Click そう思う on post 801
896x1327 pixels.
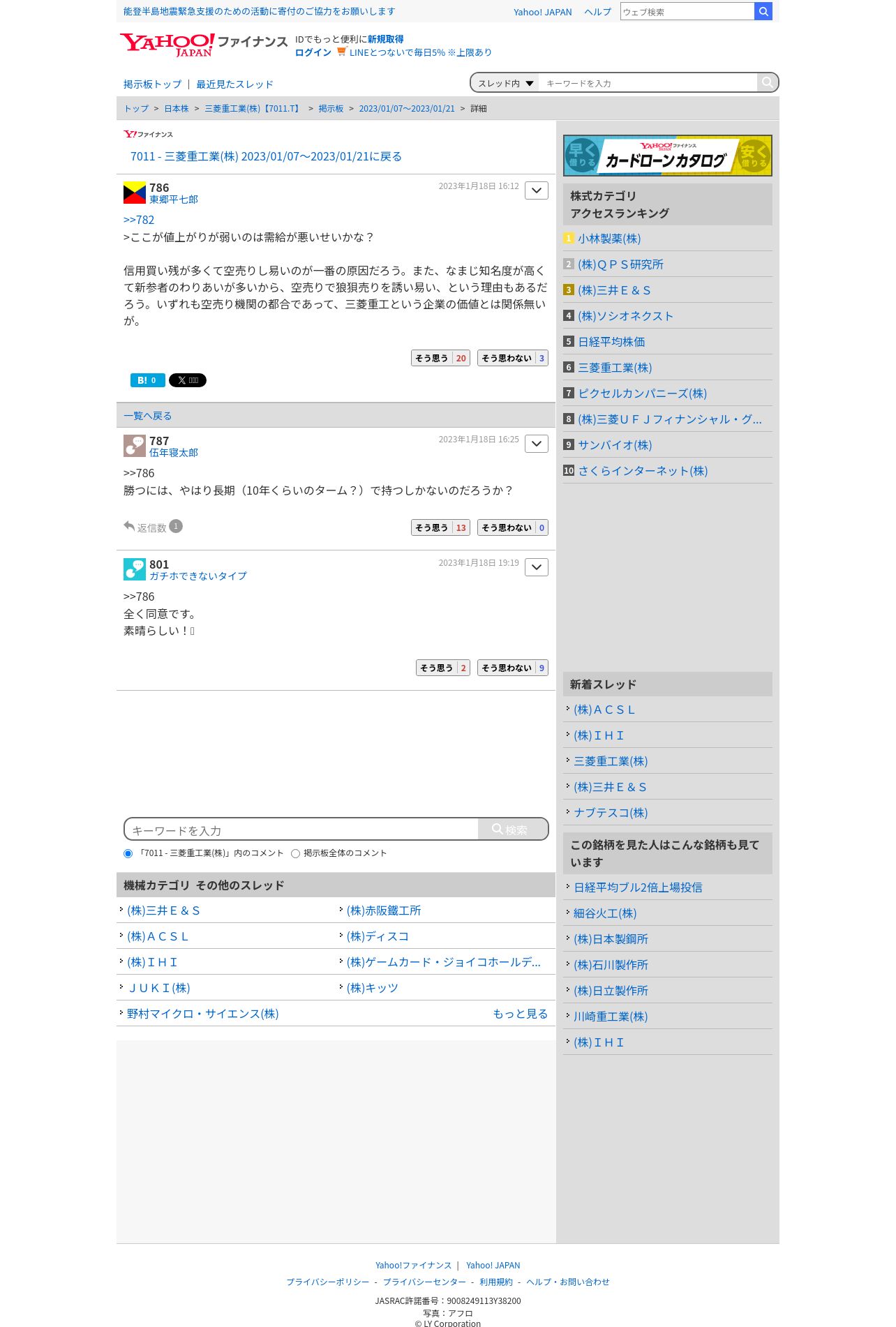[x=443, y=668]
